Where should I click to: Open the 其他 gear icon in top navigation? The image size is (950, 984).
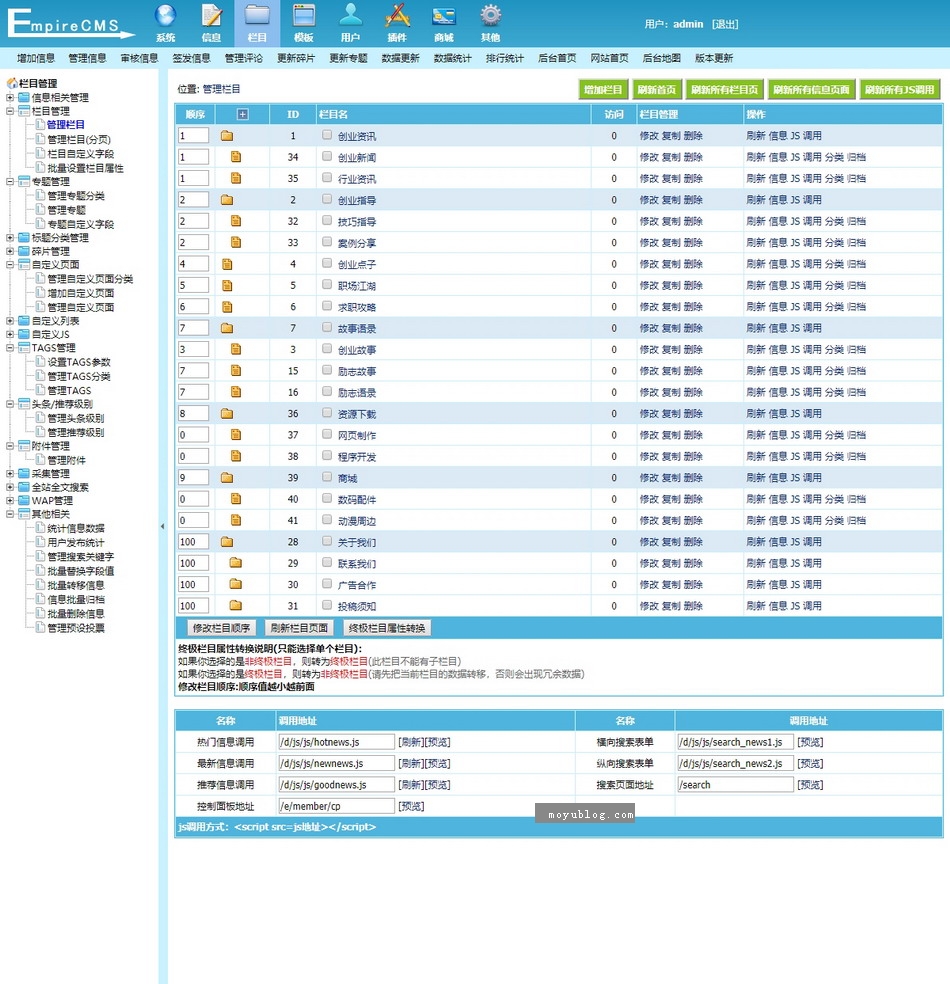point(490,15)
